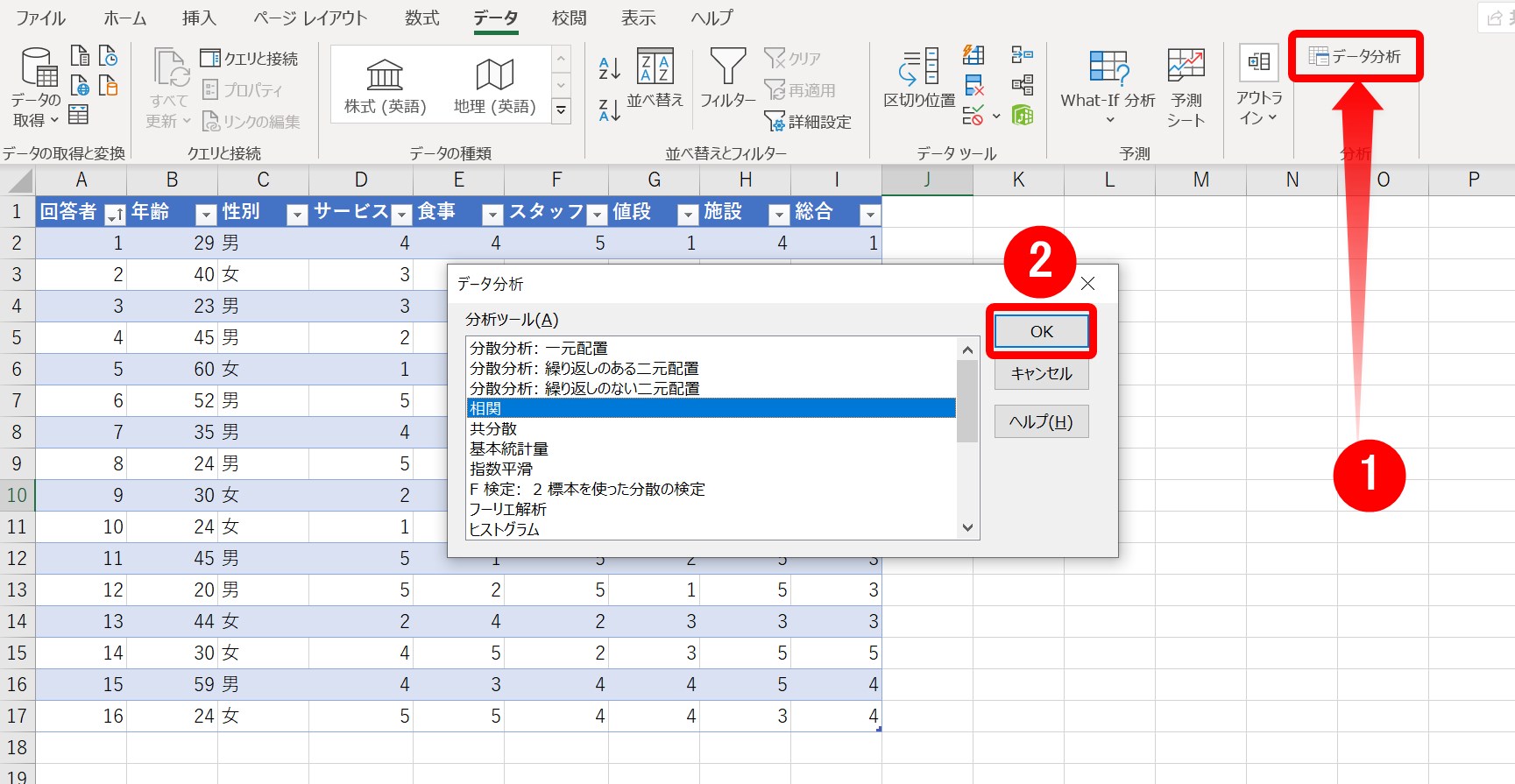Click the Remove Duplicates icon
Screen dimensions: 1515x784
coord(973,85)
